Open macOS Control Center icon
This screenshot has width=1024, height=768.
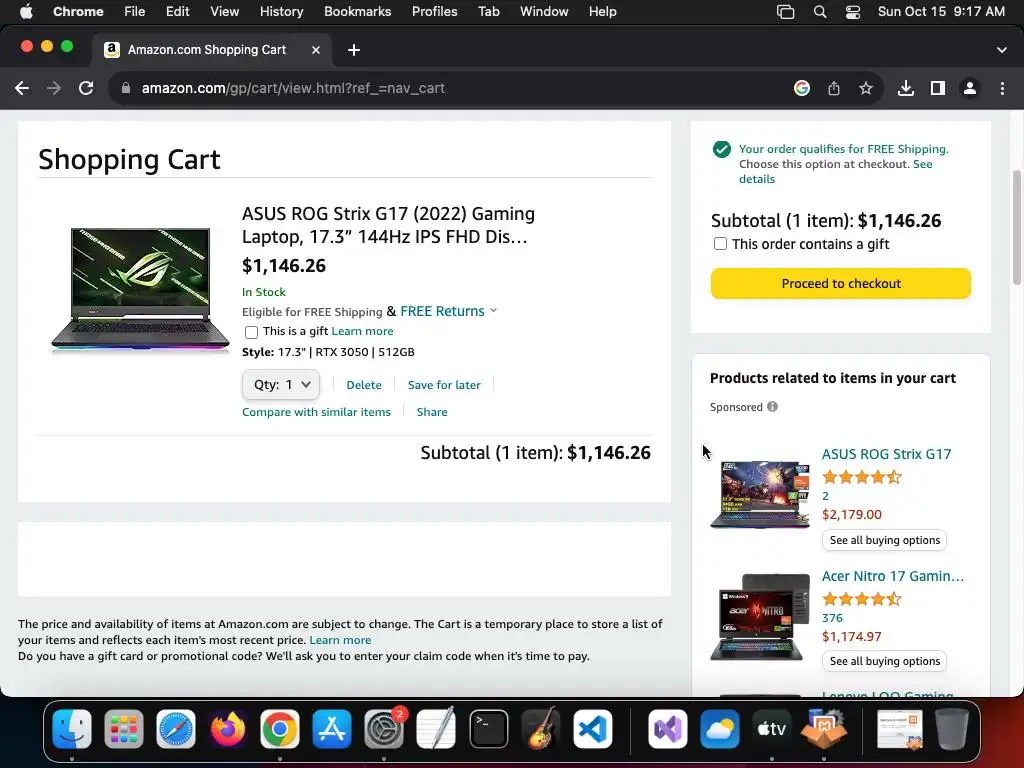click(852, 12)
